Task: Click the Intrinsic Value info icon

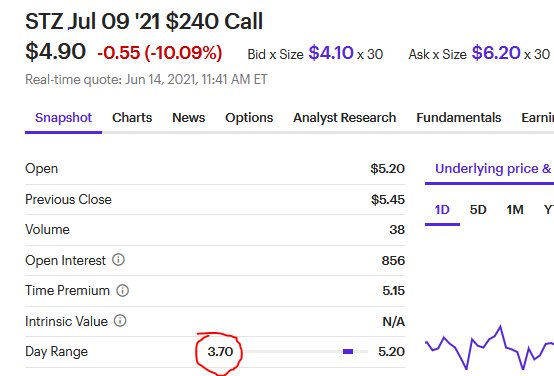Action: pos(120,321)
